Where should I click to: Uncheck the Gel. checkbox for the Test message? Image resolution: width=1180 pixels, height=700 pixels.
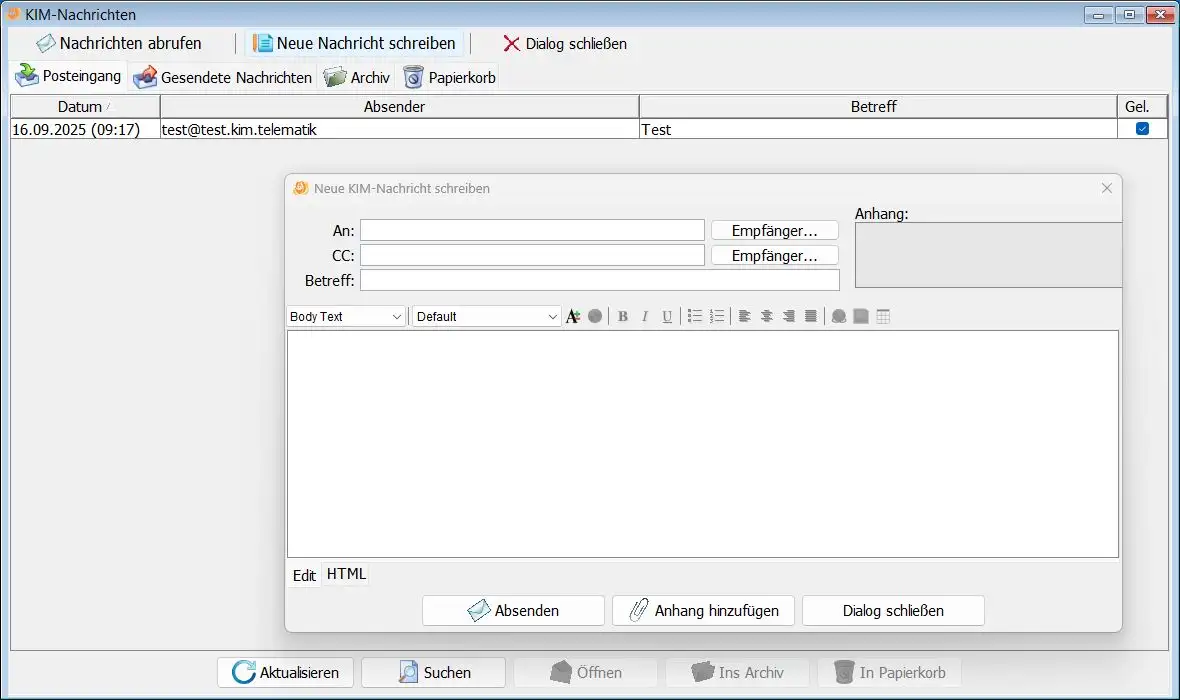[x=1142, y=129]
